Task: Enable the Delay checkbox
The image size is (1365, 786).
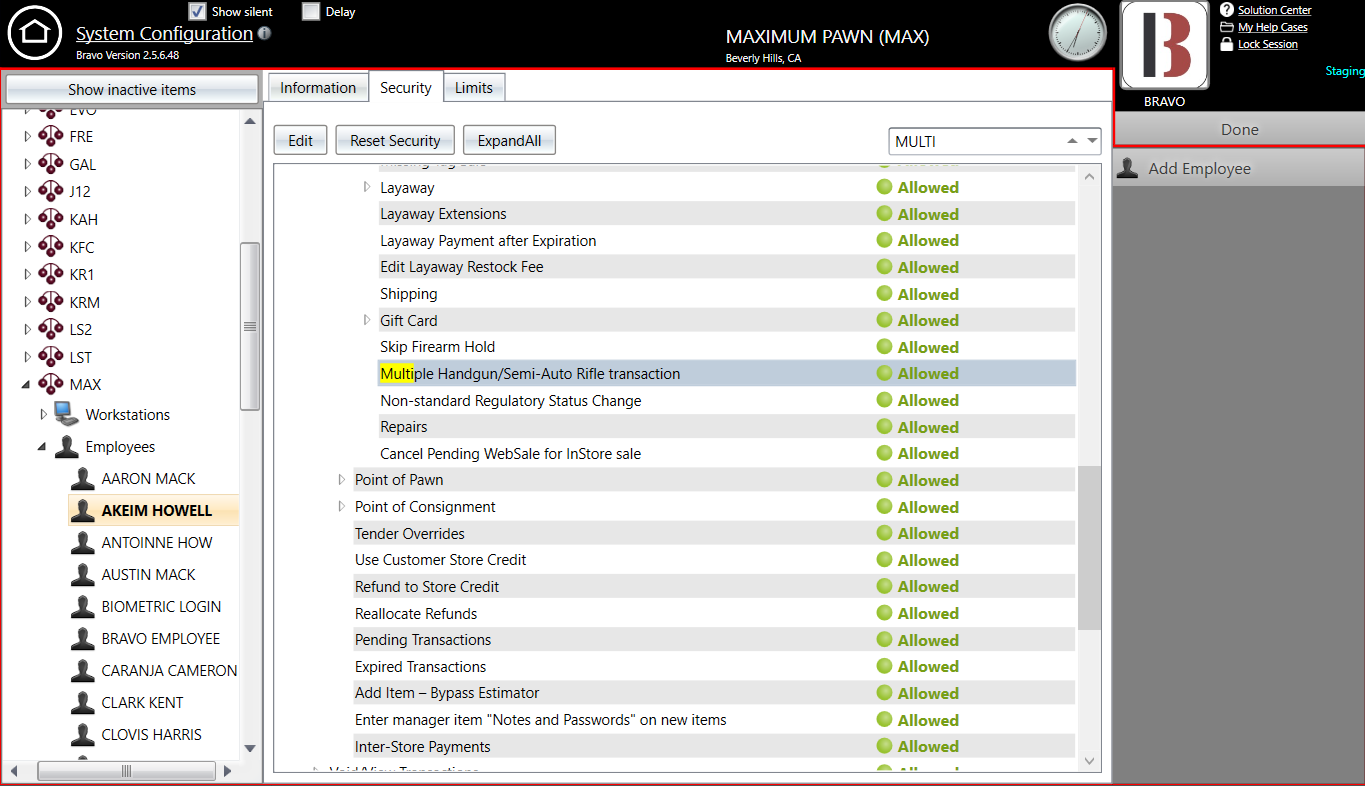Action: [311, 11]
